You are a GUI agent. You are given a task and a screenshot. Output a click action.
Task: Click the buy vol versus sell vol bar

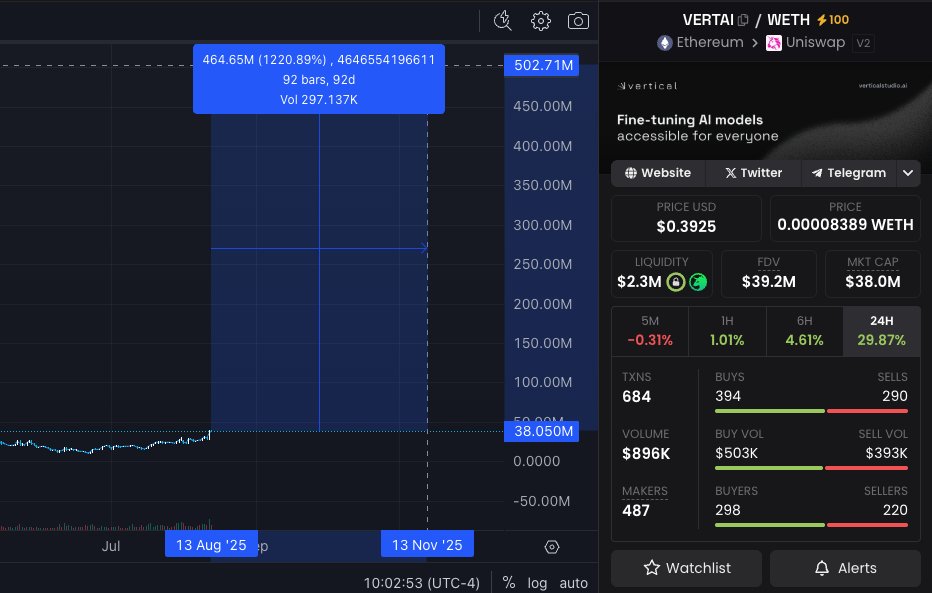coord(811,468)
